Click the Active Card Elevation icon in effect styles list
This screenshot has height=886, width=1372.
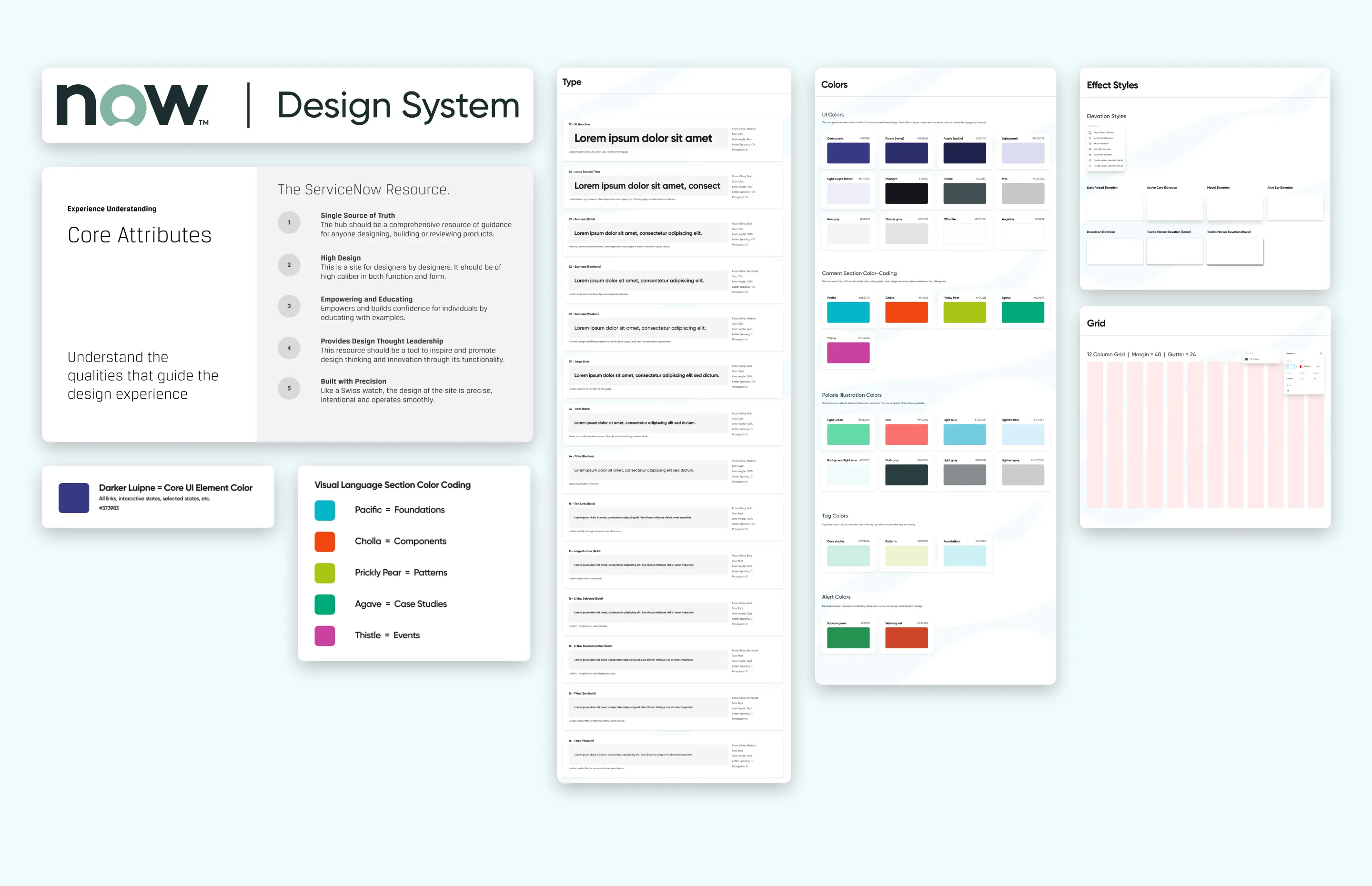coord(1090,138)
